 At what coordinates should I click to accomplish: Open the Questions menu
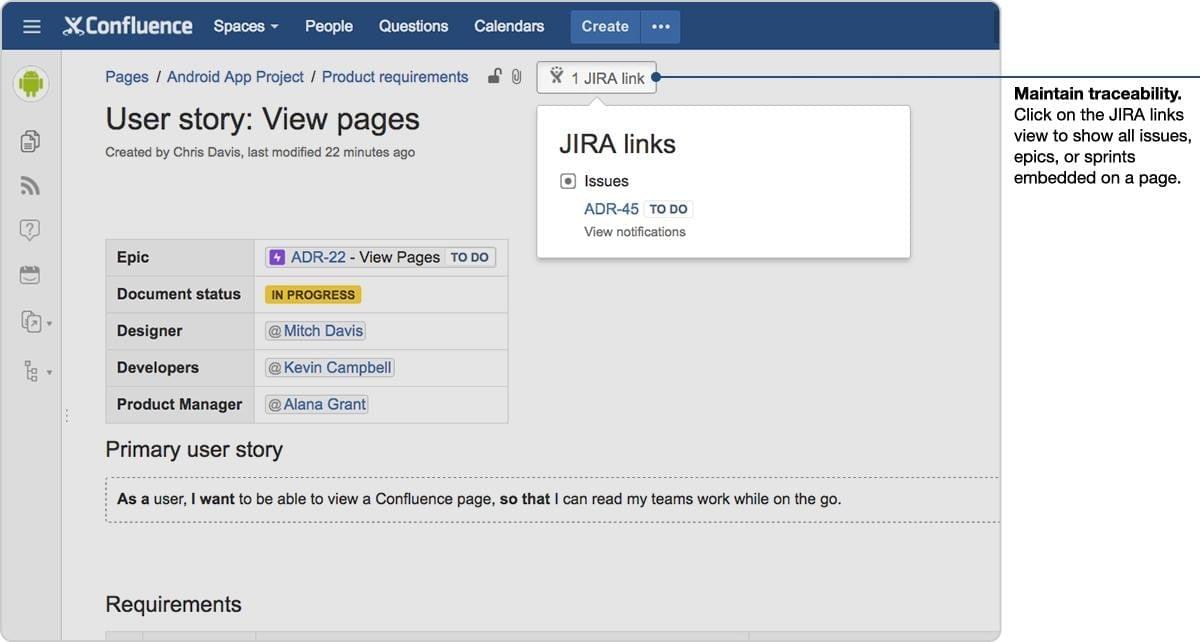coord(413,26)
